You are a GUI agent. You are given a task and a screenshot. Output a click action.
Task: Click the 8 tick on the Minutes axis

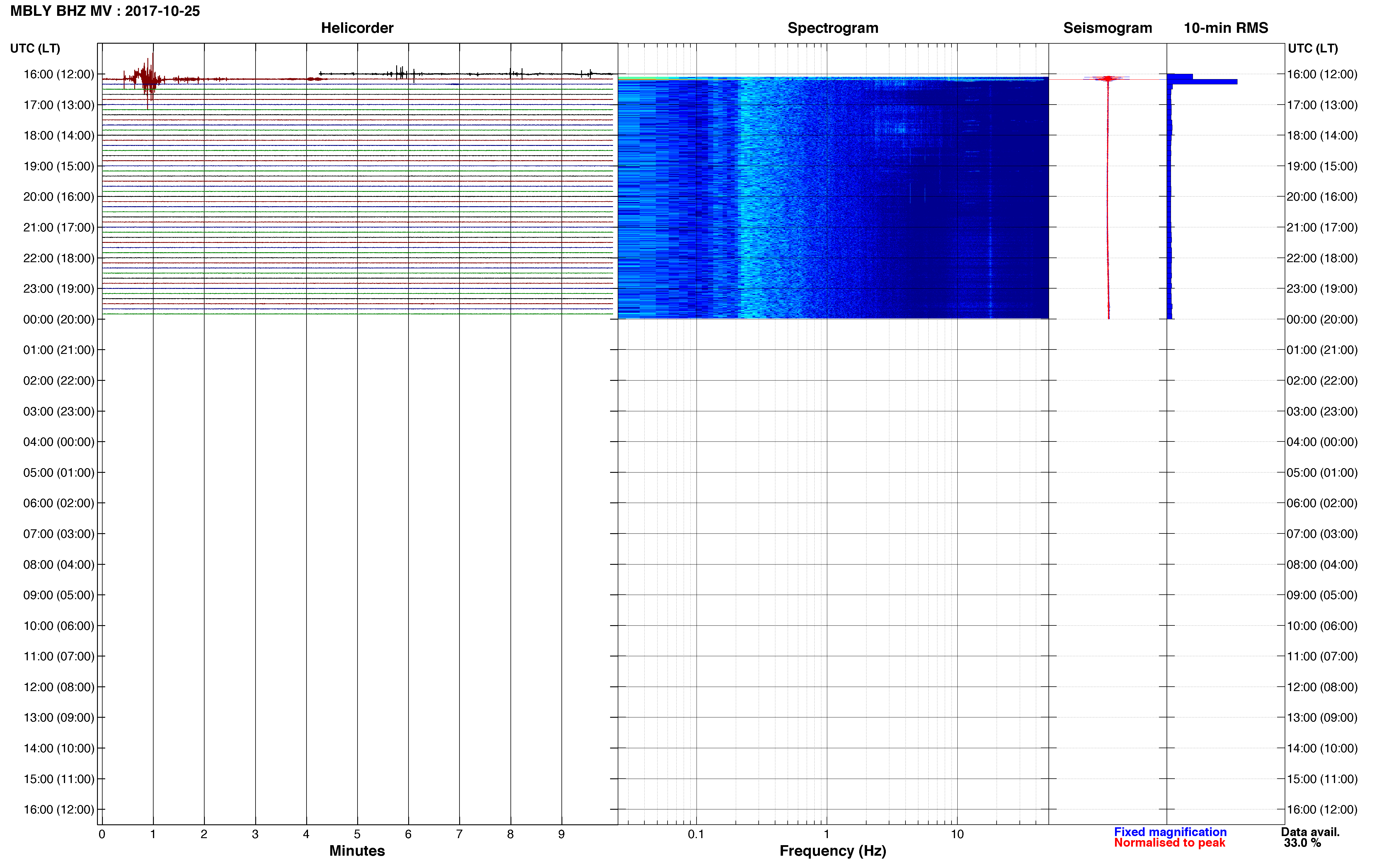click(510, 835)
